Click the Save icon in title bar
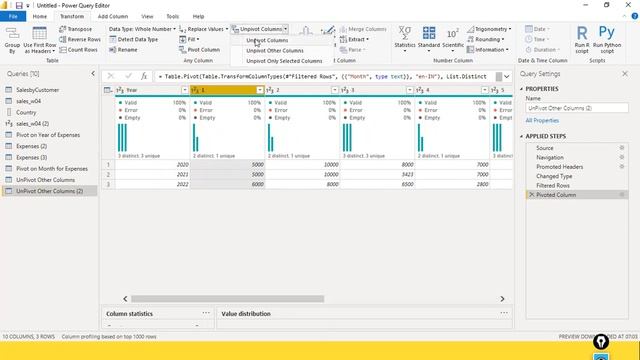This screenshot has height=360, width=640. tap(19, 5)
